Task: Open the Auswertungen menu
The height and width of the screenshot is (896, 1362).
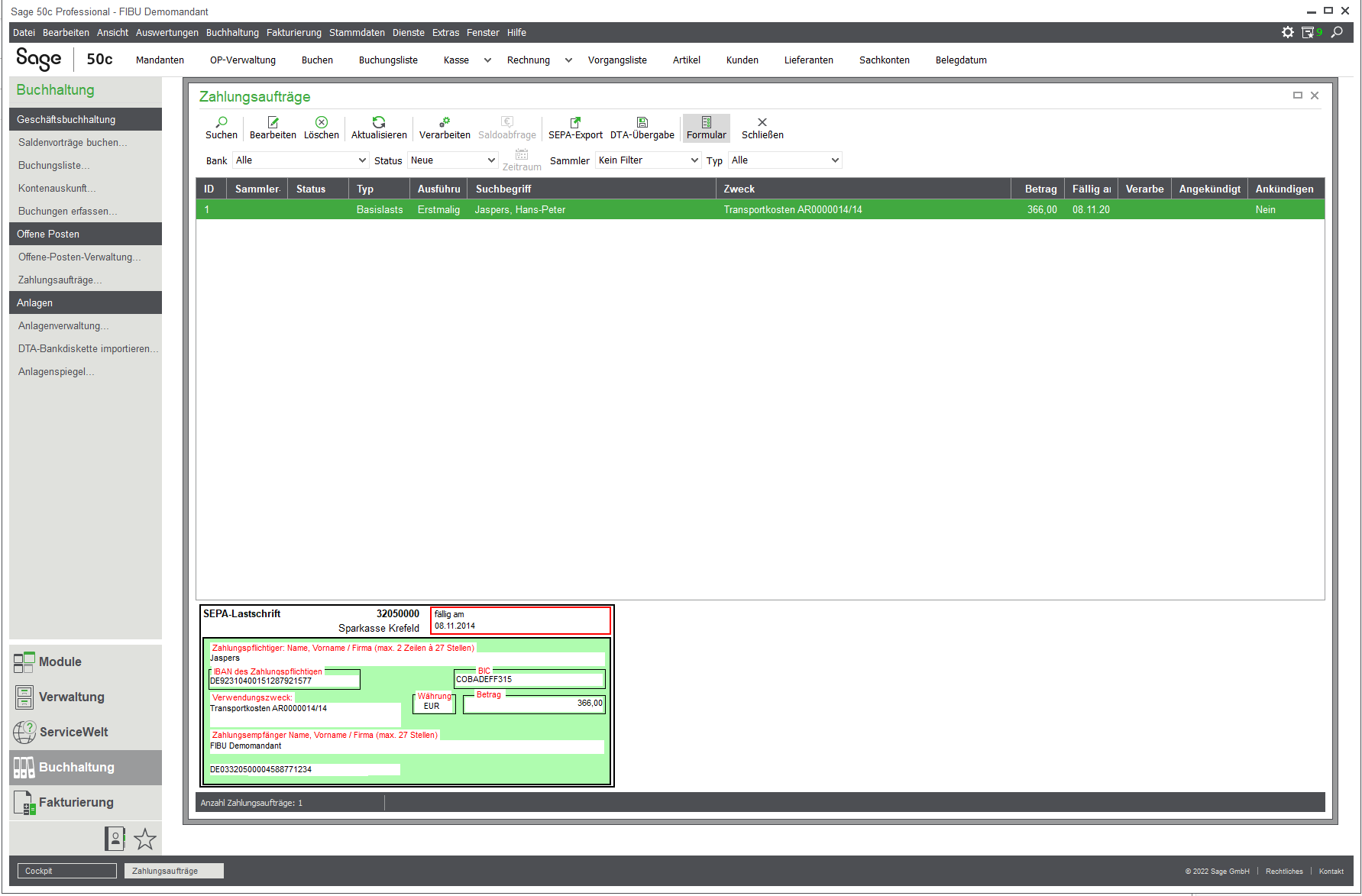Action: [167, 33]
